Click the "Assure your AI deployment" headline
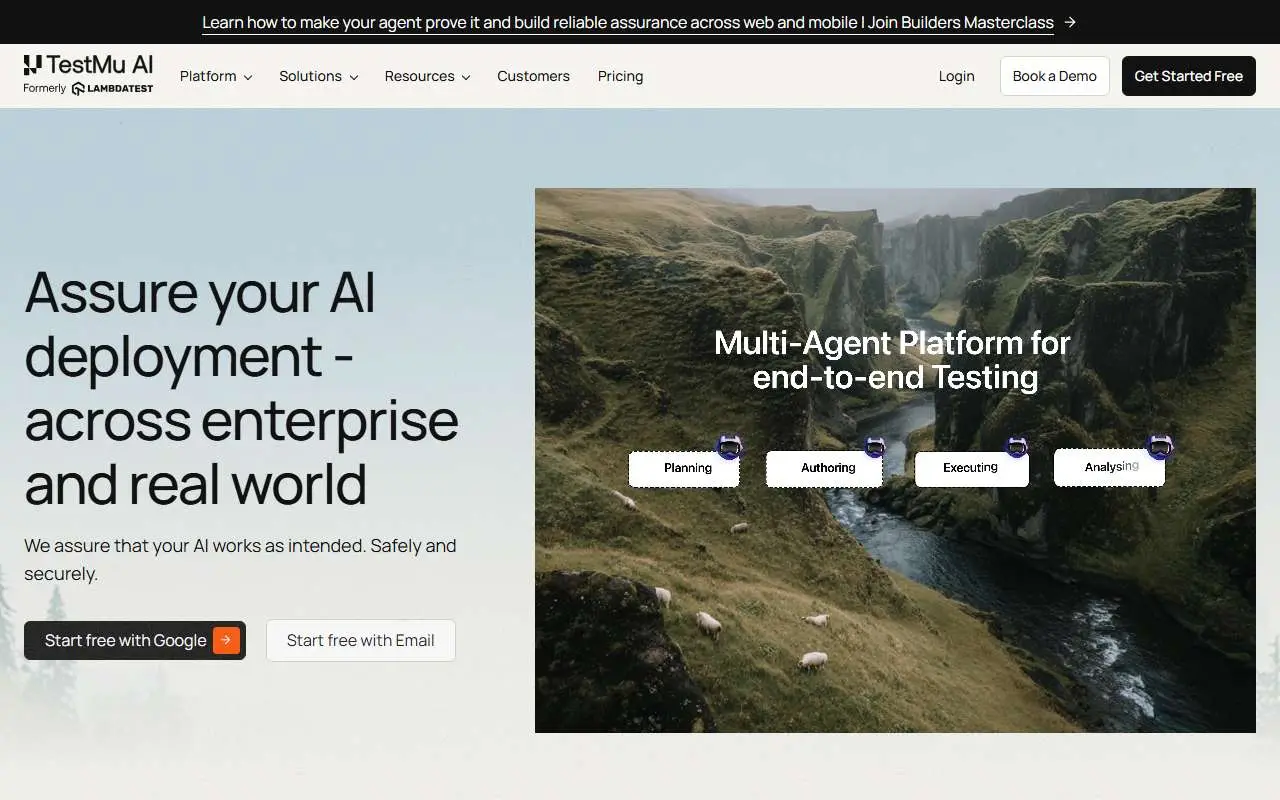The height and width of the screenshot is (800, 1280). point(242,387)
